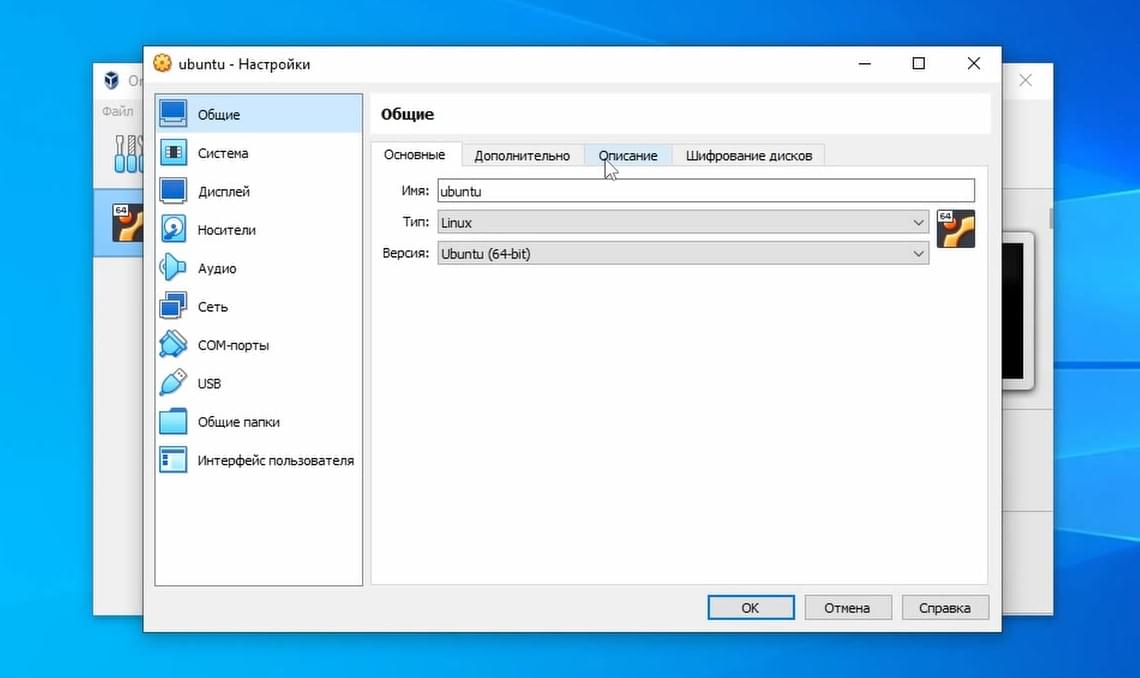Switch to the Шифрование дисков tab
Image resolution: width=1140 pixels, height=678 pixels.
pos(749,156)
